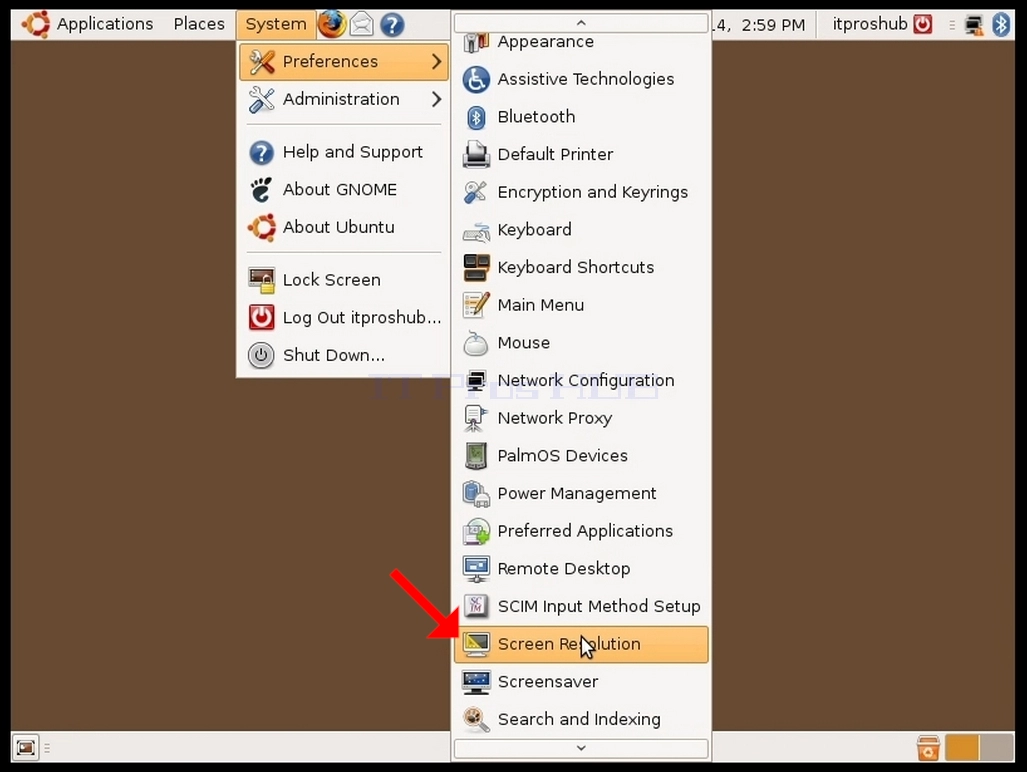Open the Places menu

[x=199, y=24]
